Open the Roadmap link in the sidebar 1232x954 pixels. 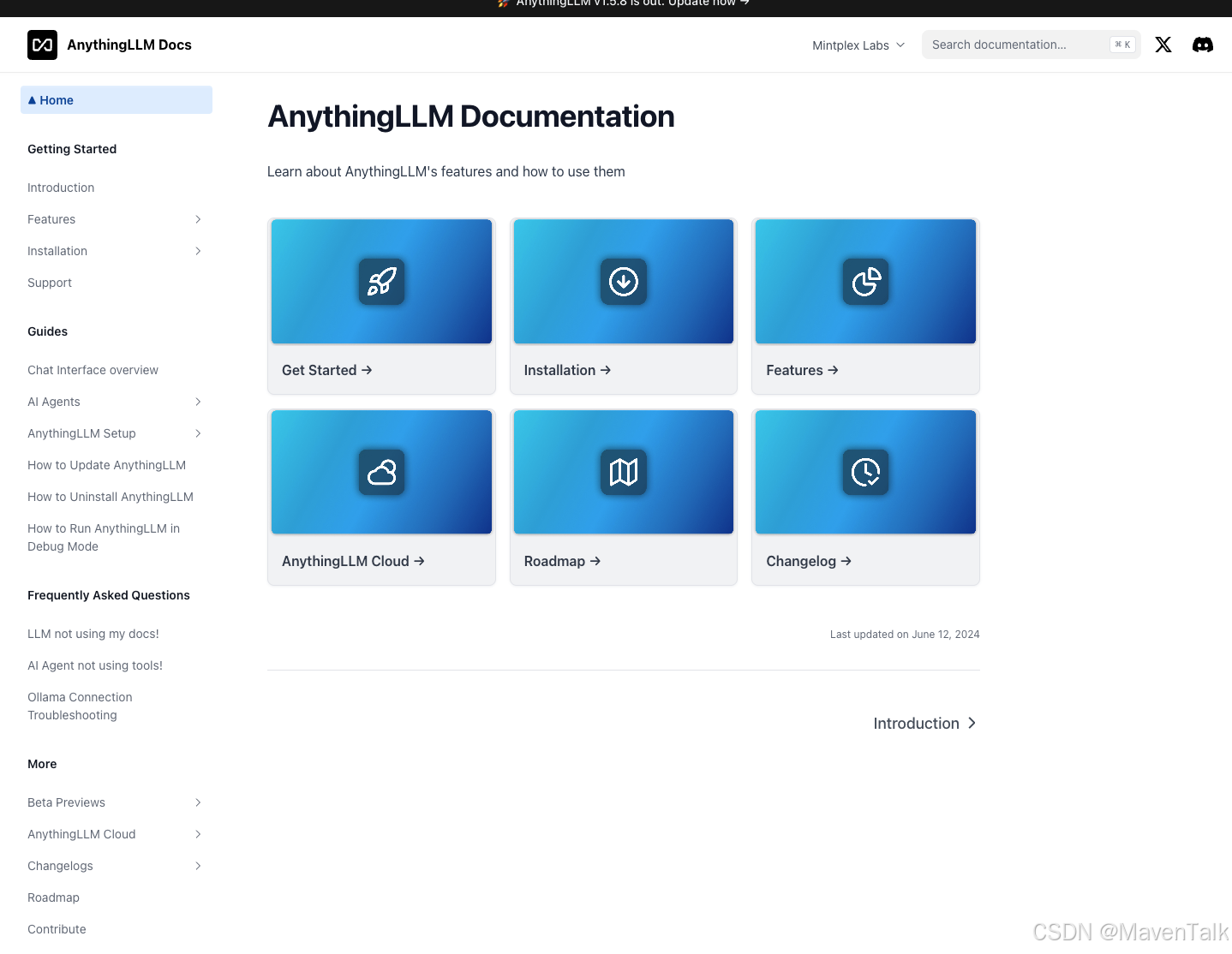(x=53, y=897)
